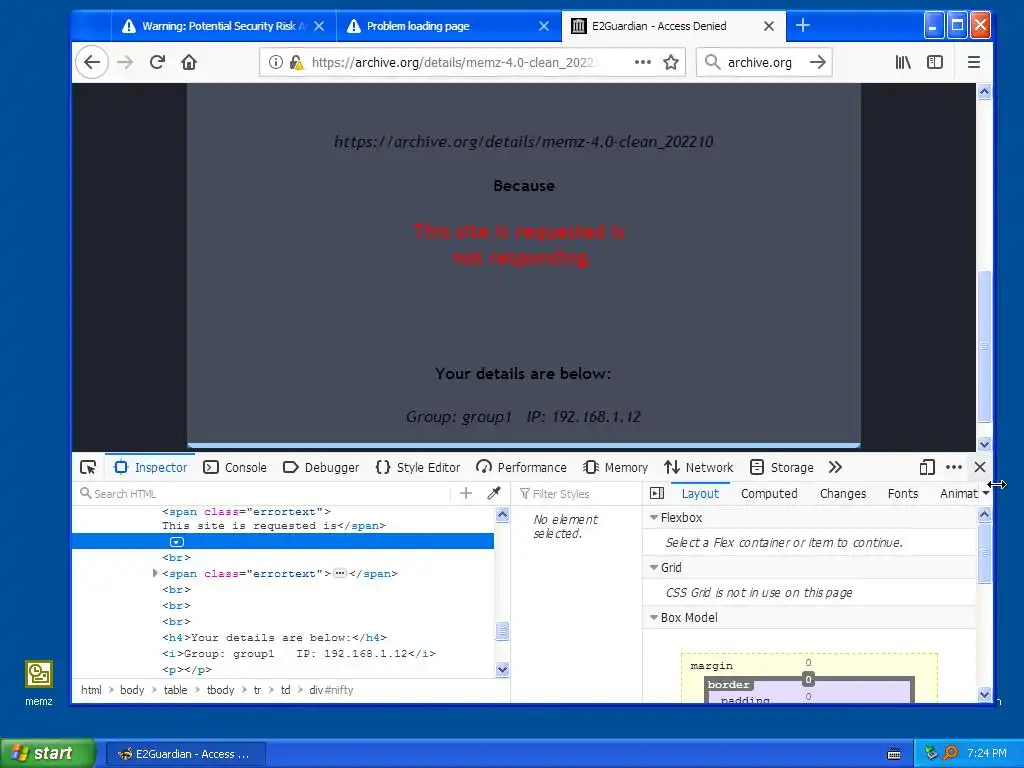Viewport: 1024px width, 768px height.
Task: Open the Debugger panel
Action: pyautogui.click(x=321, y=468)
